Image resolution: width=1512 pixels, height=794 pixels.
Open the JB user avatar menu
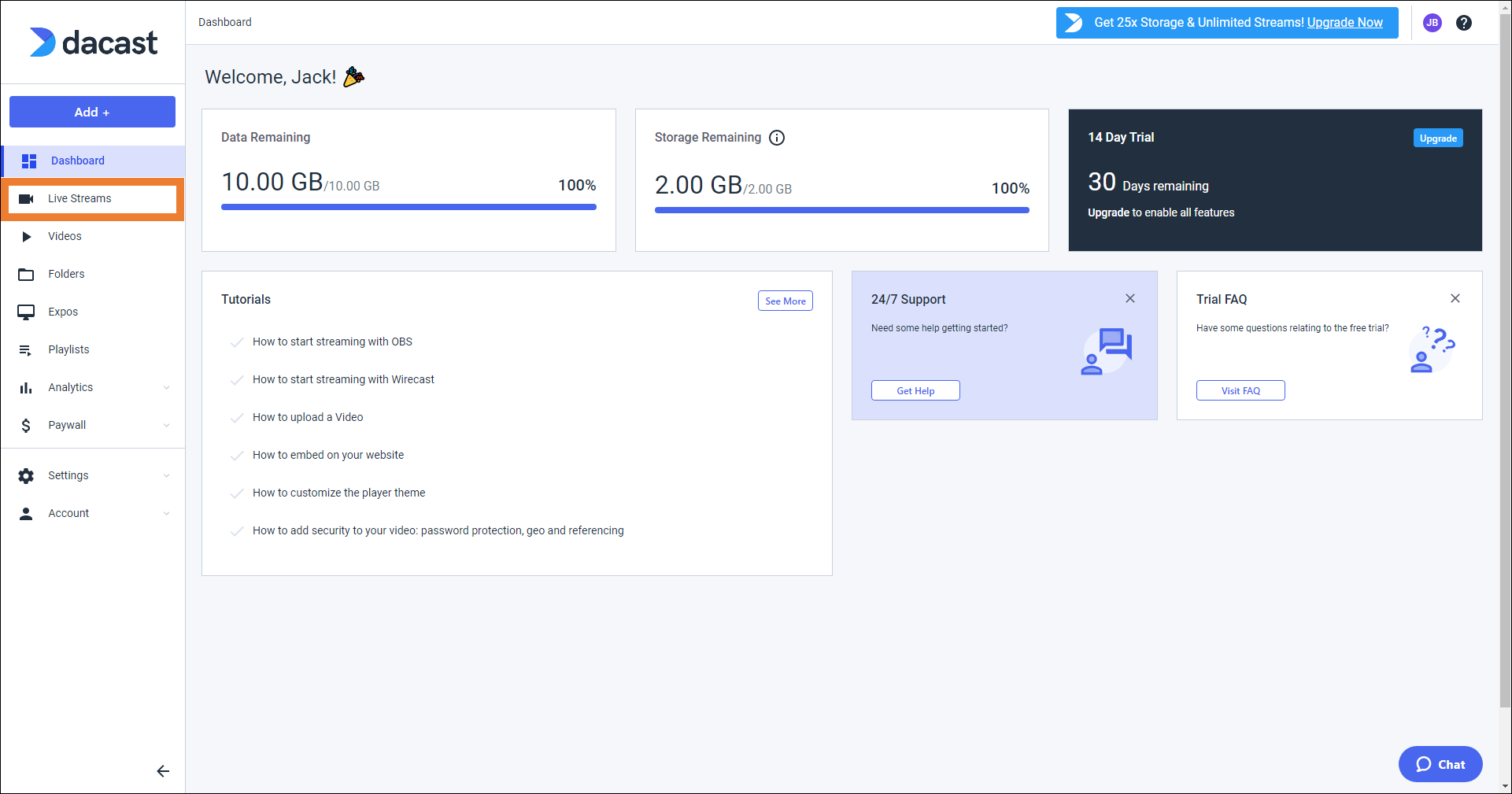tap(1432, 23)
